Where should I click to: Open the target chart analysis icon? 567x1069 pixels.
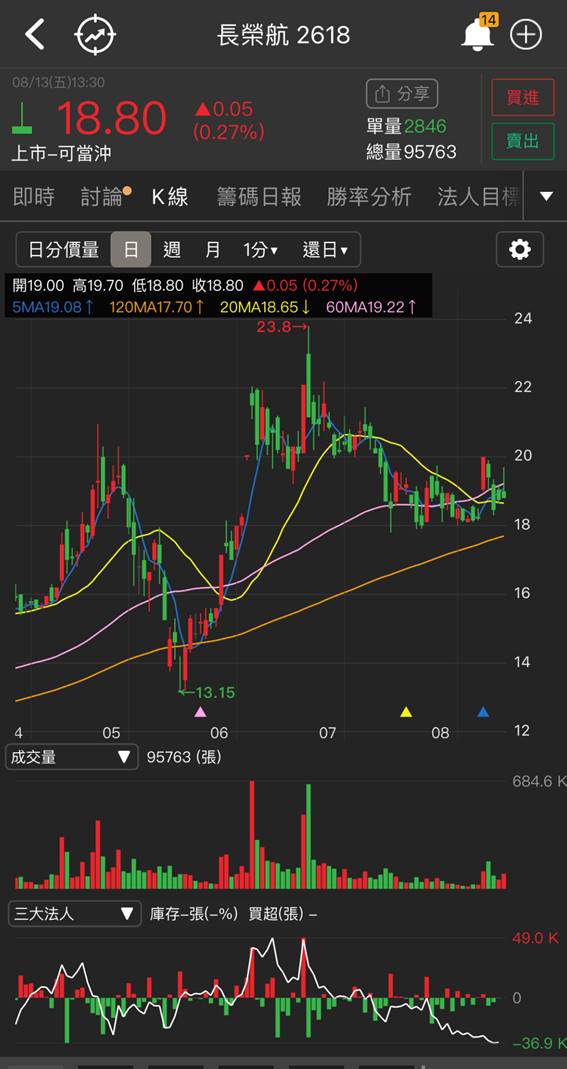(95, 34)
